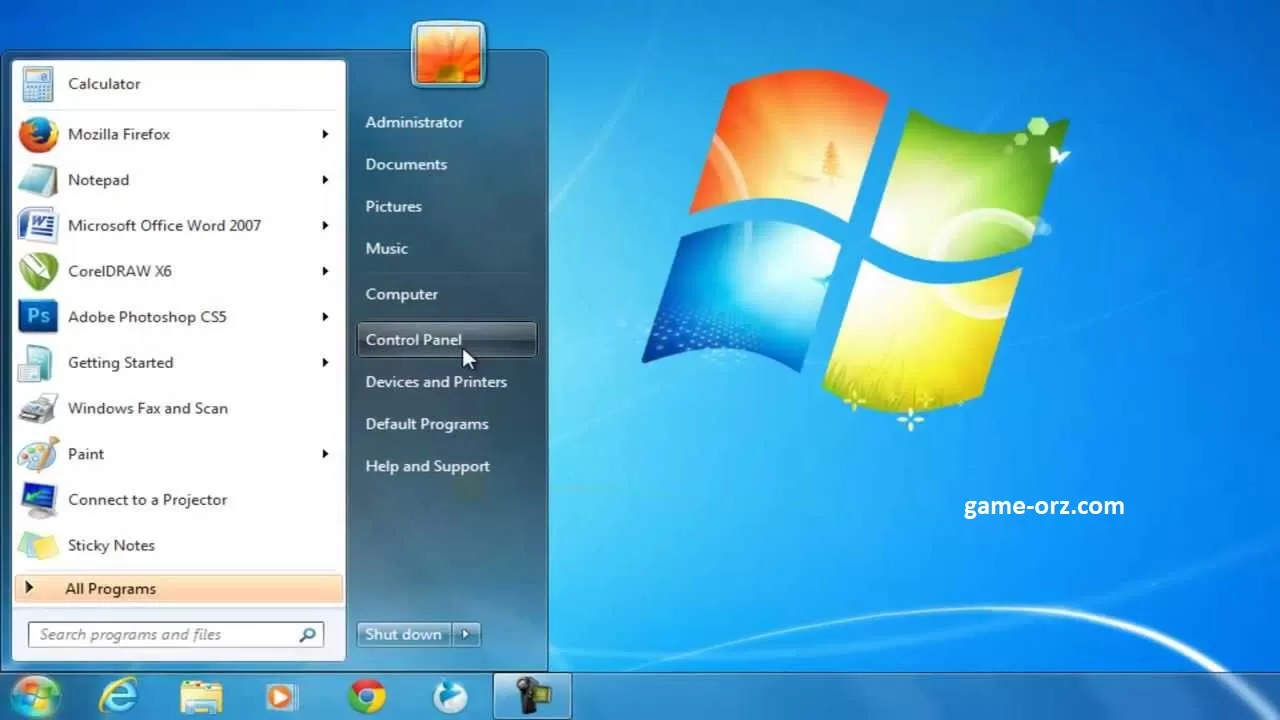
Task: Open Connect to a Projector icon
Action: [38, 500]
